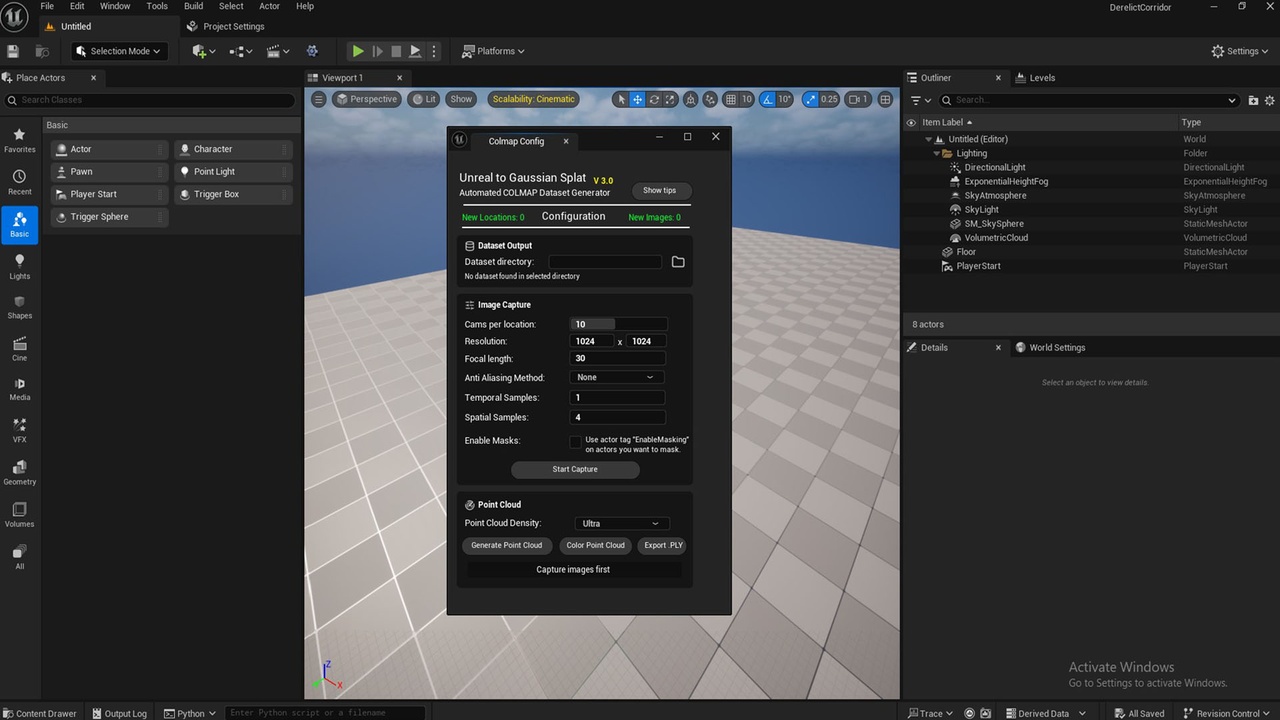This screenshot has height=720, width=1280.
Task: Open the Content Drawer
Action: 39,713
